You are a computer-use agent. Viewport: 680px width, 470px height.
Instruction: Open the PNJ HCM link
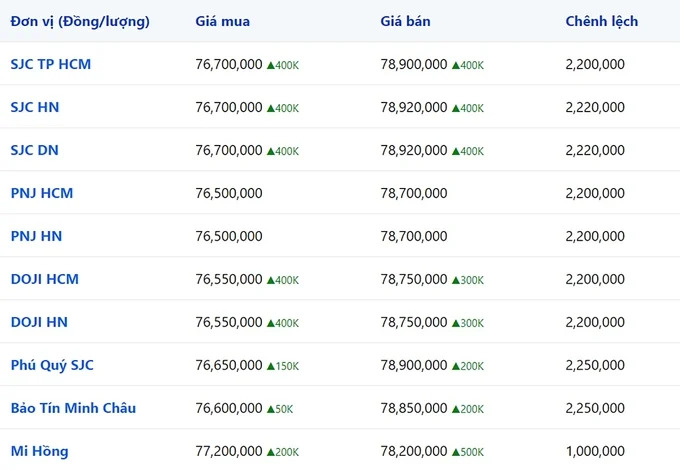42,193
